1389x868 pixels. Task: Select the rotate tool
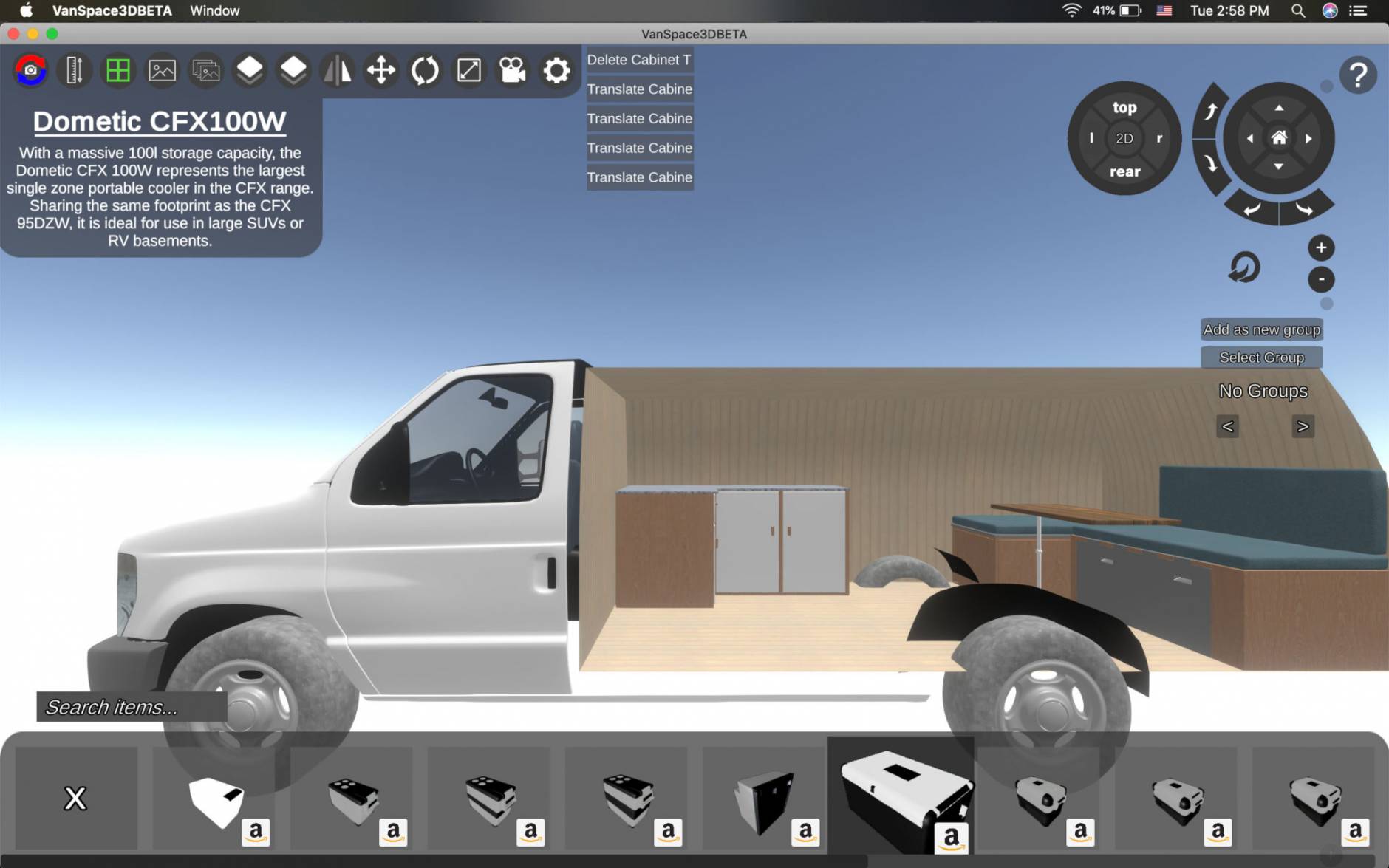point(425,70)
